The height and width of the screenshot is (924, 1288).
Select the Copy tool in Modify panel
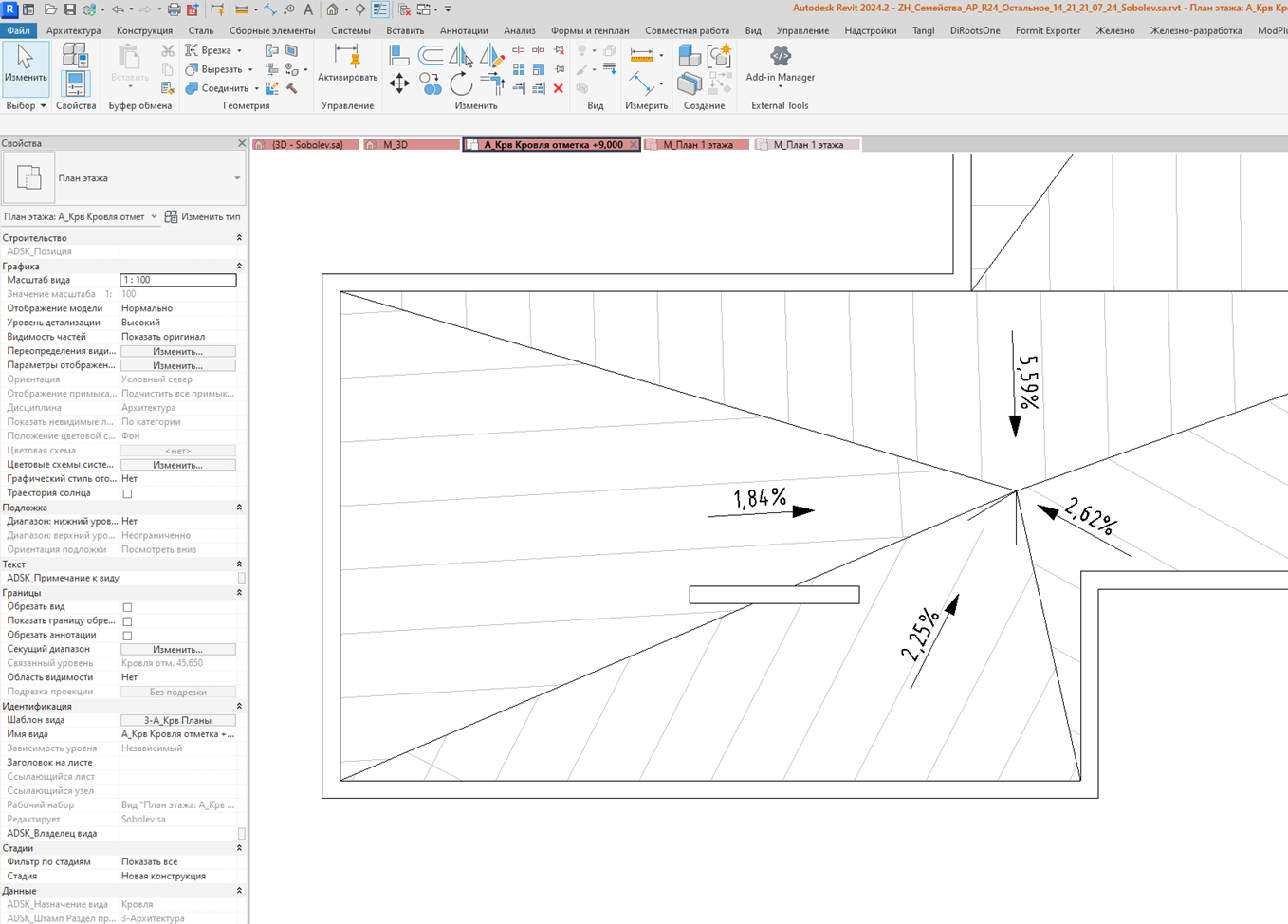(x=431, y=84)
